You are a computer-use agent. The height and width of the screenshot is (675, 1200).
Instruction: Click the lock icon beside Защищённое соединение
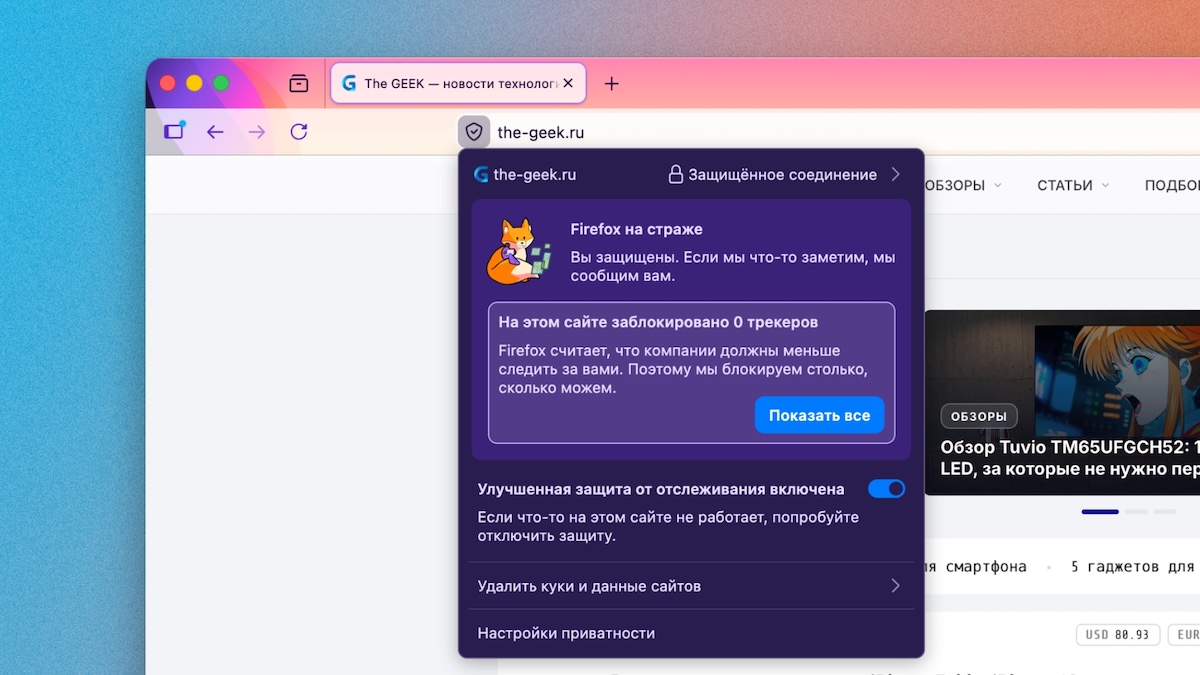point(676,174)
